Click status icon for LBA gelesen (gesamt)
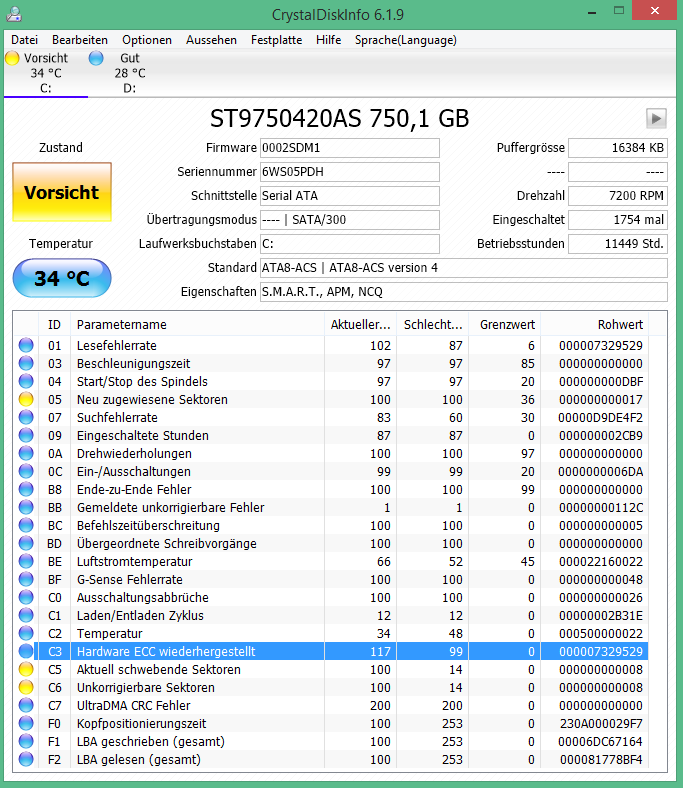This screenshot has height=788, width=683. point(26,759)
